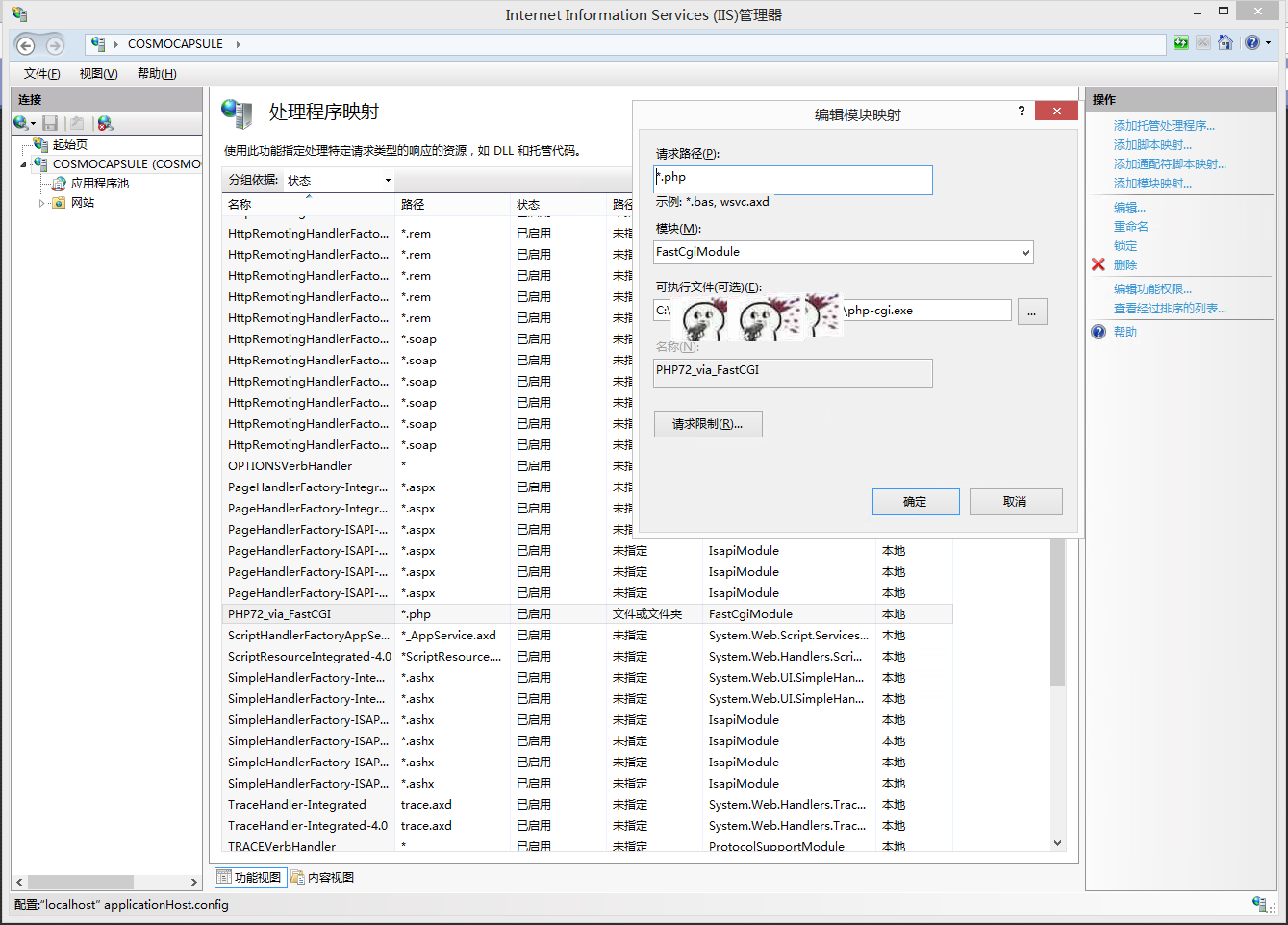Click the 名称 PHP72_via_FastCGI field
1288x925 pixels.
pos(793,373)
